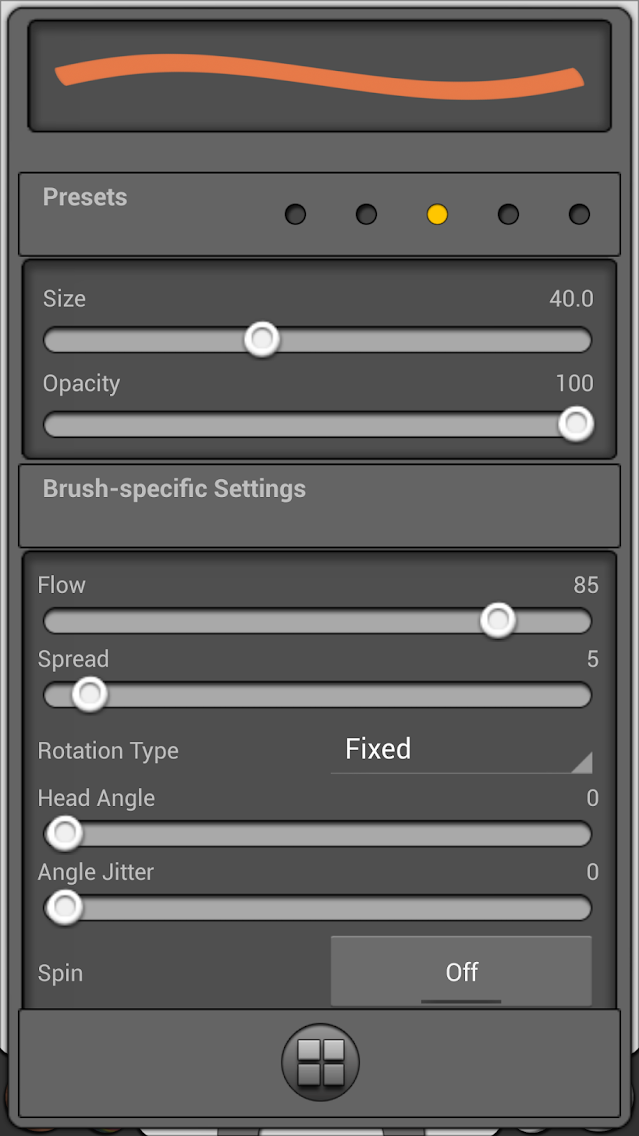The width and height of the screenshot is (639, 1136).
Task: Click the Opacity slider handle
Action: click(x=575, y=424)
